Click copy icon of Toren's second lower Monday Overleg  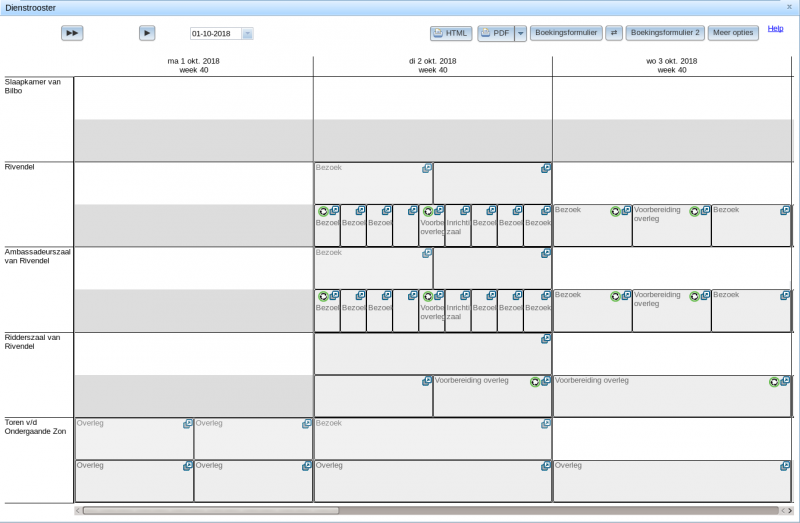pyautogui.click(x=307, y=466)
